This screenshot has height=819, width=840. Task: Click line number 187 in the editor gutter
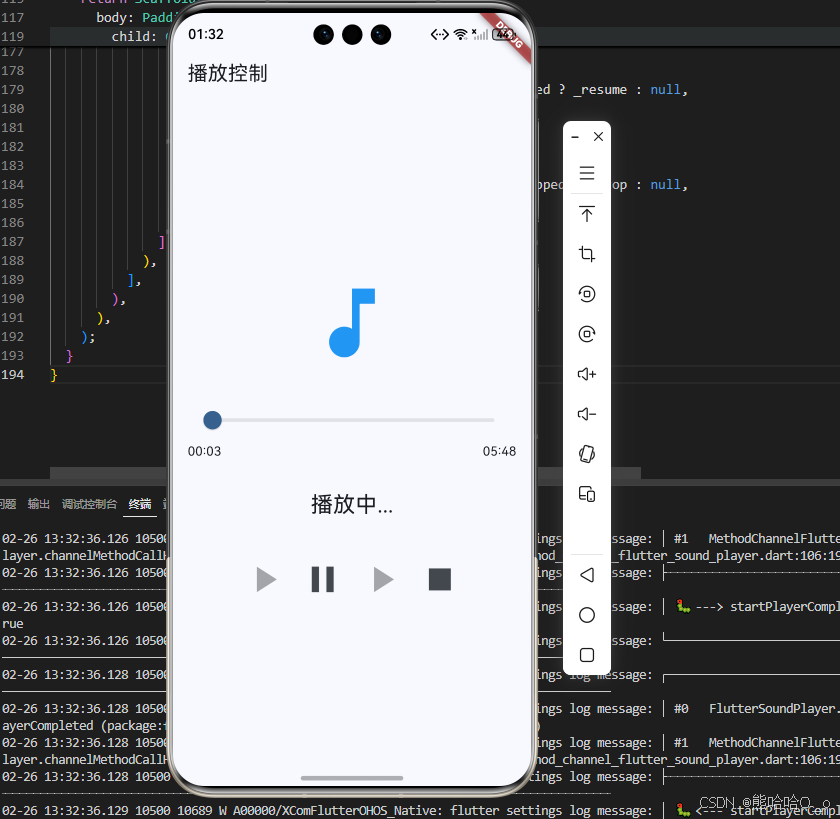click(x=12, y=242)
